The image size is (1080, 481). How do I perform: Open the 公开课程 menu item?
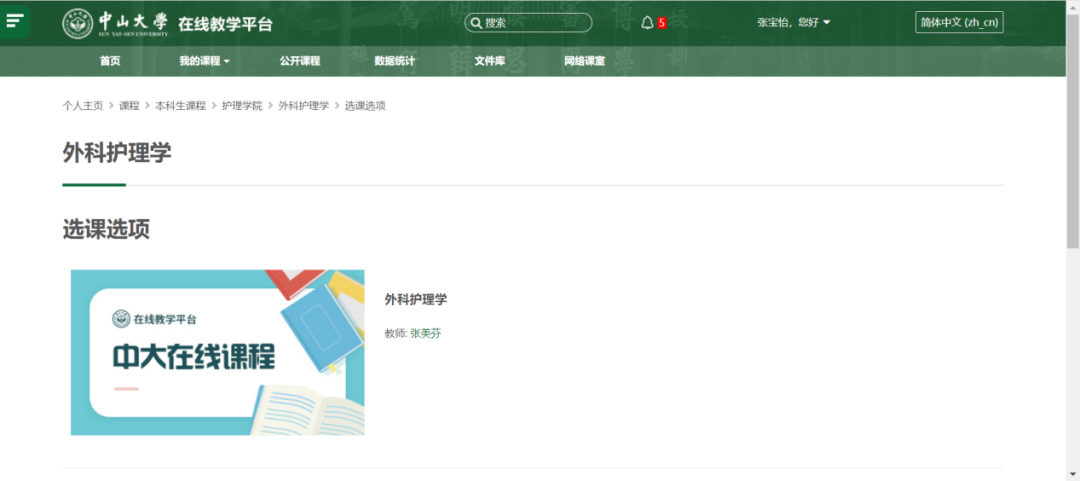pyautogui.click(x=300, y=61)
